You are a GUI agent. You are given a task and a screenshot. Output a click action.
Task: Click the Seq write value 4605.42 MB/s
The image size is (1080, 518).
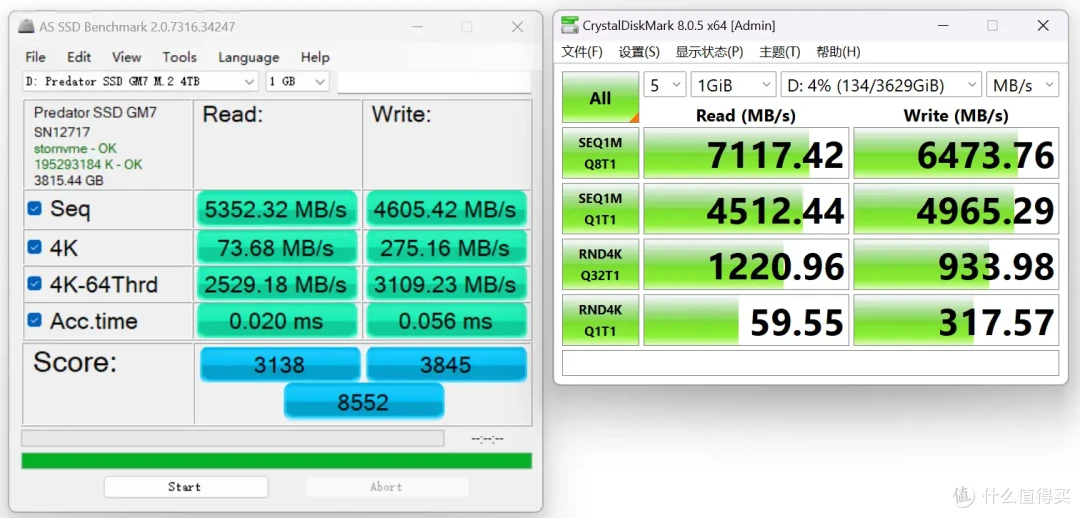(446, 209)
